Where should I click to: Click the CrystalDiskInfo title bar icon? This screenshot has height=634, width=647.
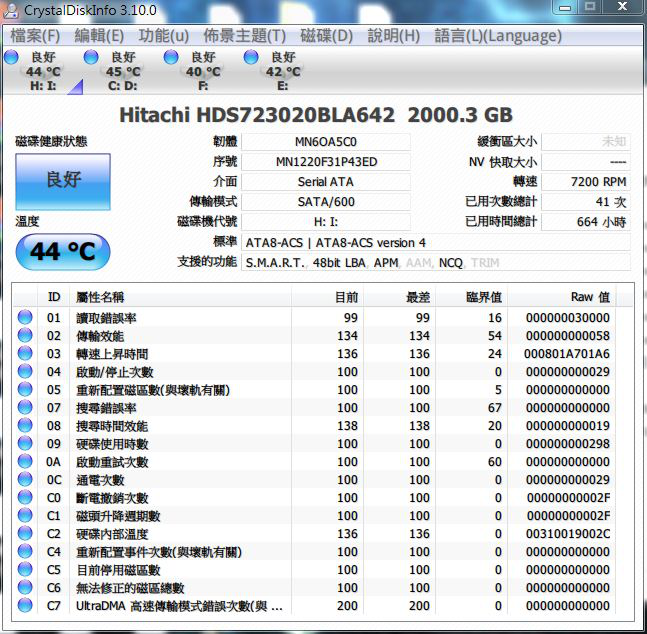(10, 10)
